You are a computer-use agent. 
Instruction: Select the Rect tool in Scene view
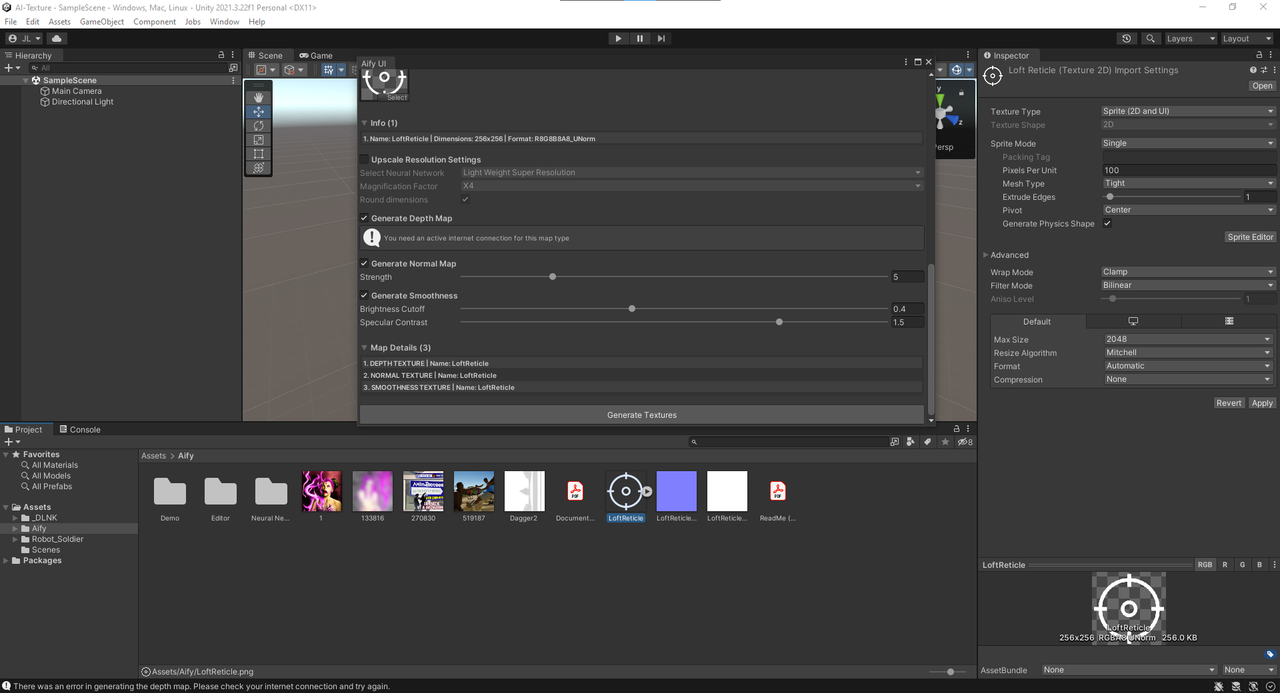tap(258, 154)
